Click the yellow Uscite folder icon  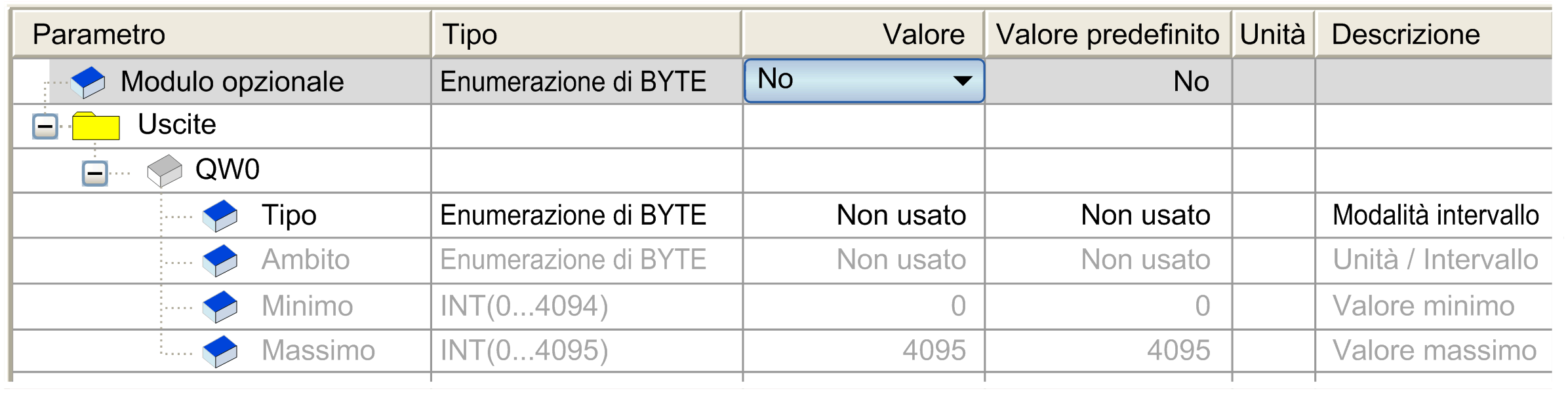pyautogui.click(x=96, y=126)
